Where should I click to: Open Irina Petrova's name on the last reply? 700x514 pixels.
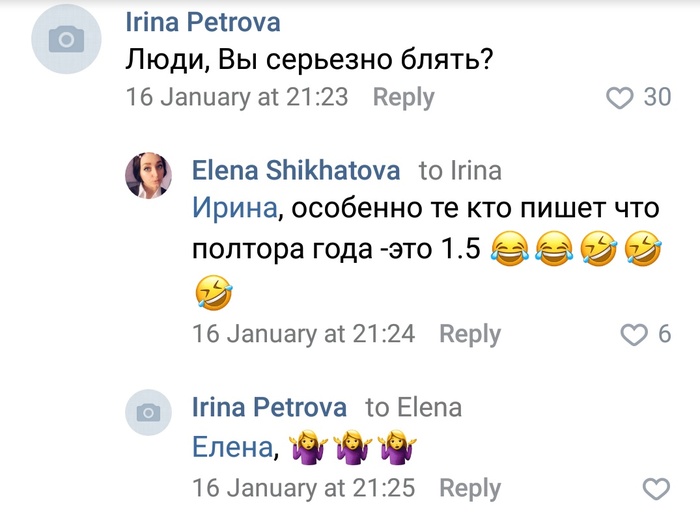[269, 408]
